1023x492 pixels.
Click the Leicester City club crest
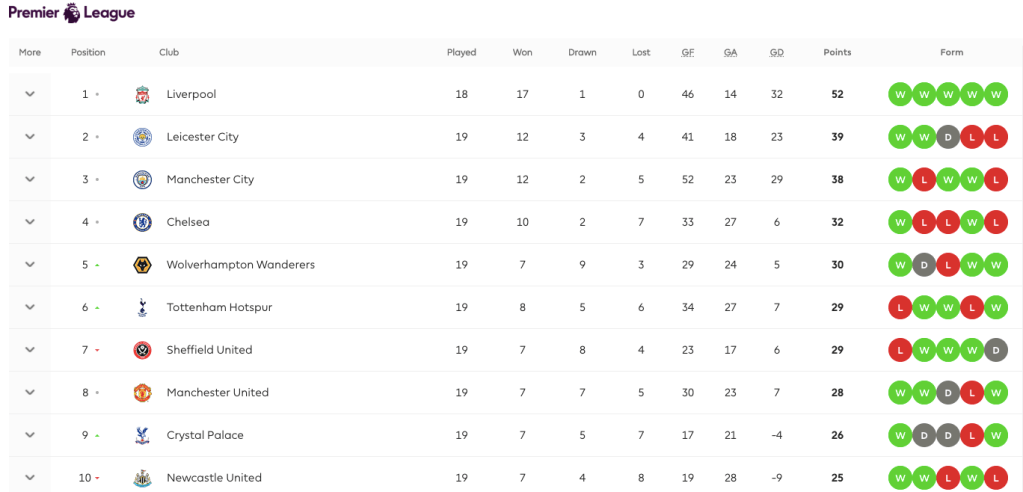[x=142, y=137]
